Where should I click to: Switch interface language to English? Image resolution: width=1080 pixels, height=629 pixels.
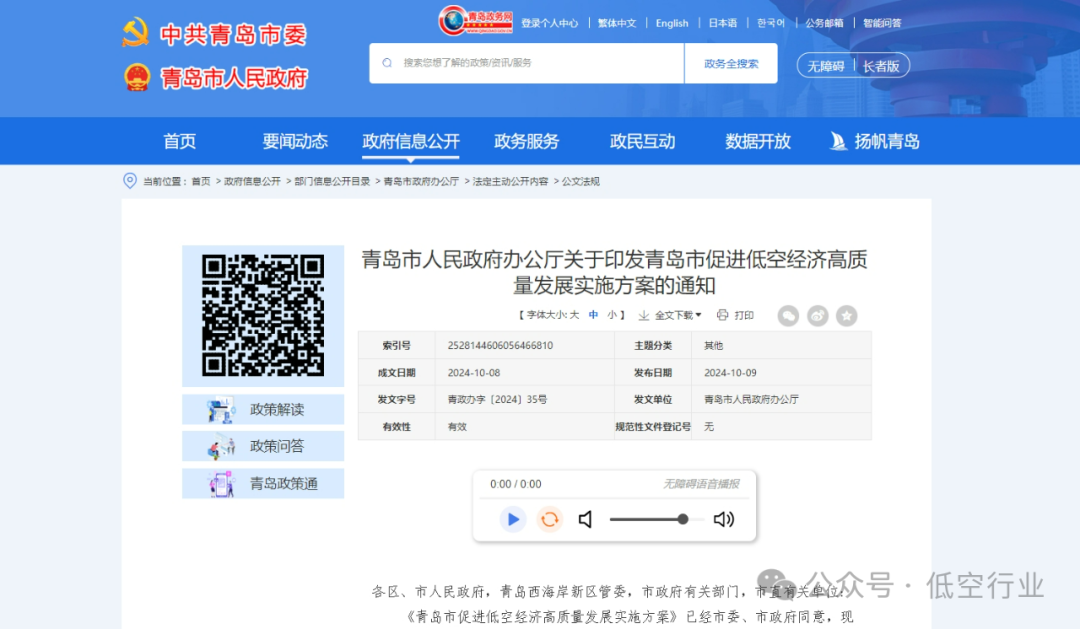[x=672, y=22]
